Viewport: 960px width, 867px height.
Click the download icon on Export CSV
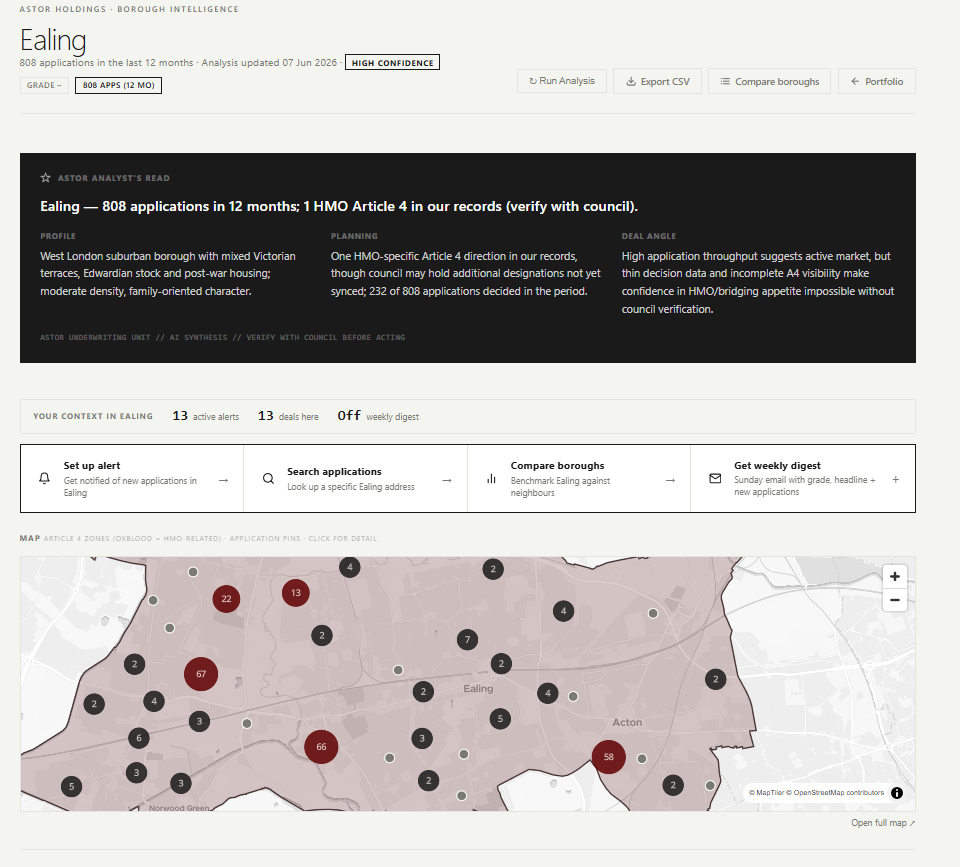[x=631, y=81]
